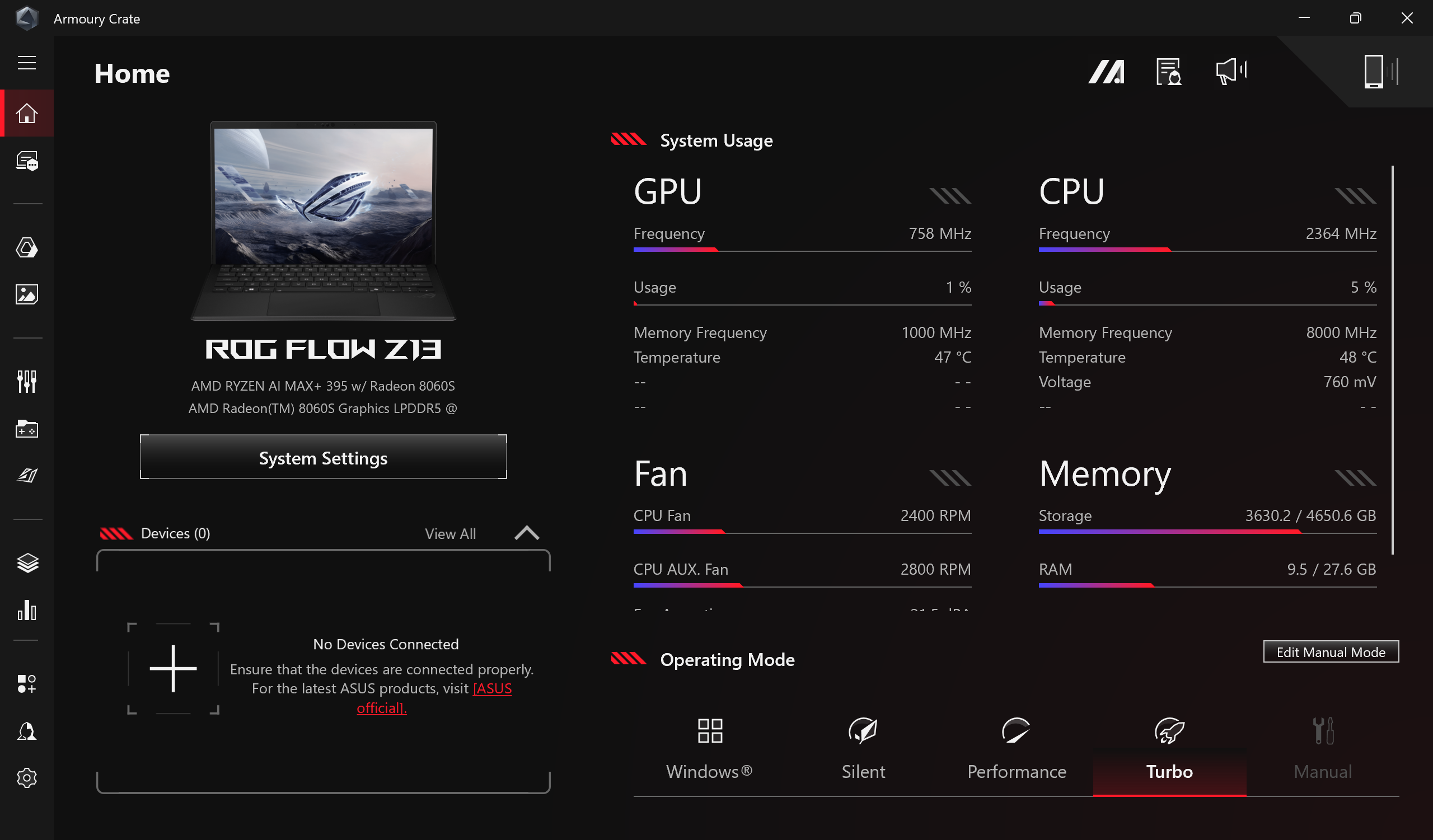Click the System Usage scrollbar

[x=1393, y=360]
